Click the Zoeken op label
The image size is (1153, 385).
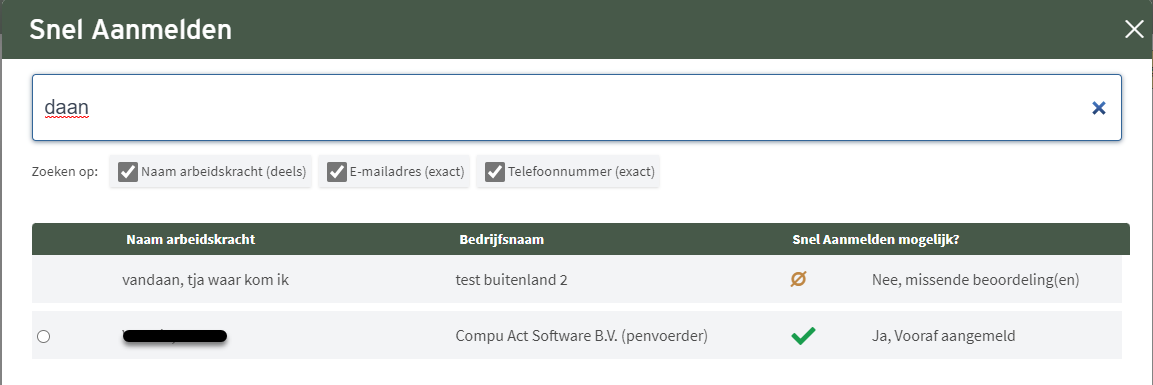coord(65,173)
